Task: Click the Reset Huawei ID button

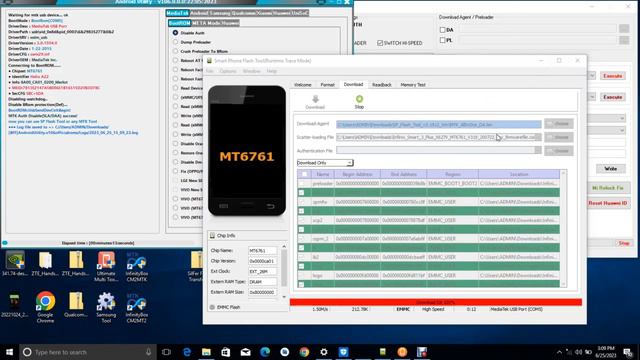Action: point(607,203)
